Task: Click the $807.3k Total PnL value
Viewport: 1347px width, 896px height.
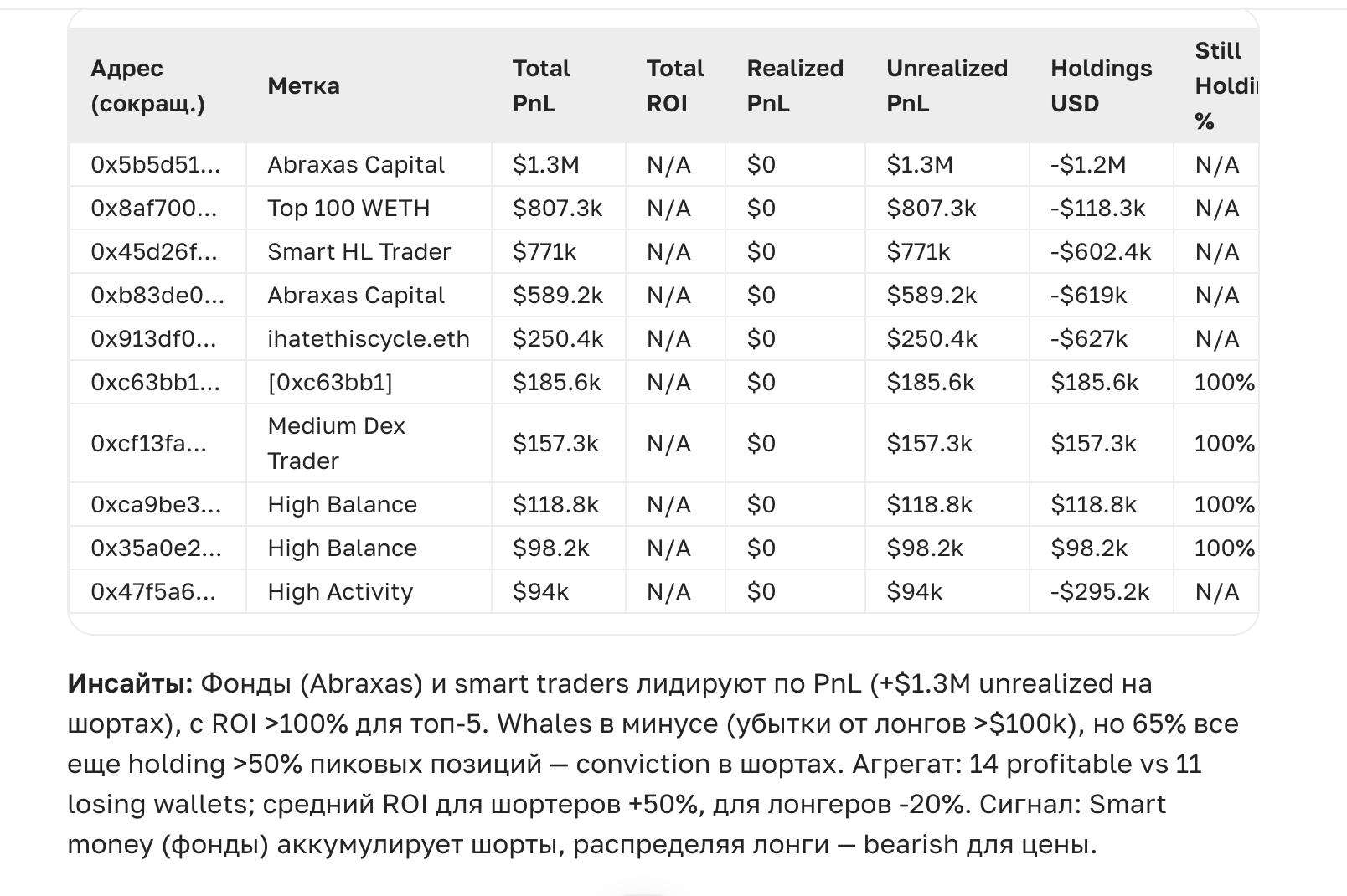Action: 557,209
